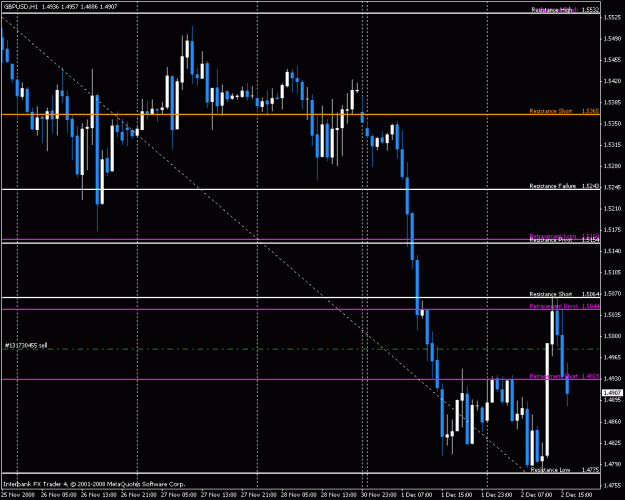Click price axis value 1.5210
This screenshot has width=625, height=500.
tap(612, 209)
